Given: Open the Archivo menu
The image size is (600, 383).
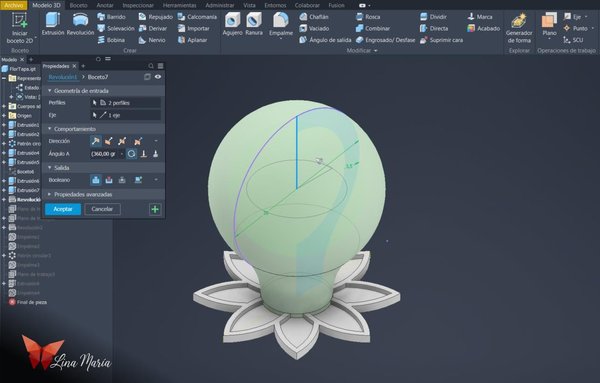Looking at the screenshot, I should (13, 5).
